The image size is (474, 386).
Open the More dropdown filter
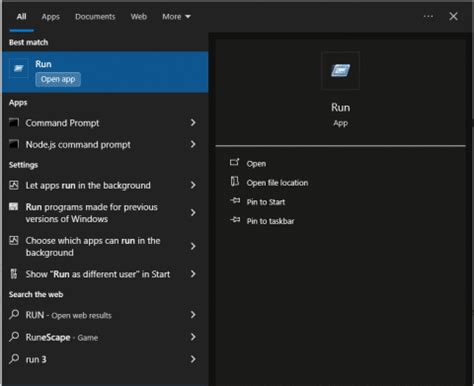pos(176,17)
